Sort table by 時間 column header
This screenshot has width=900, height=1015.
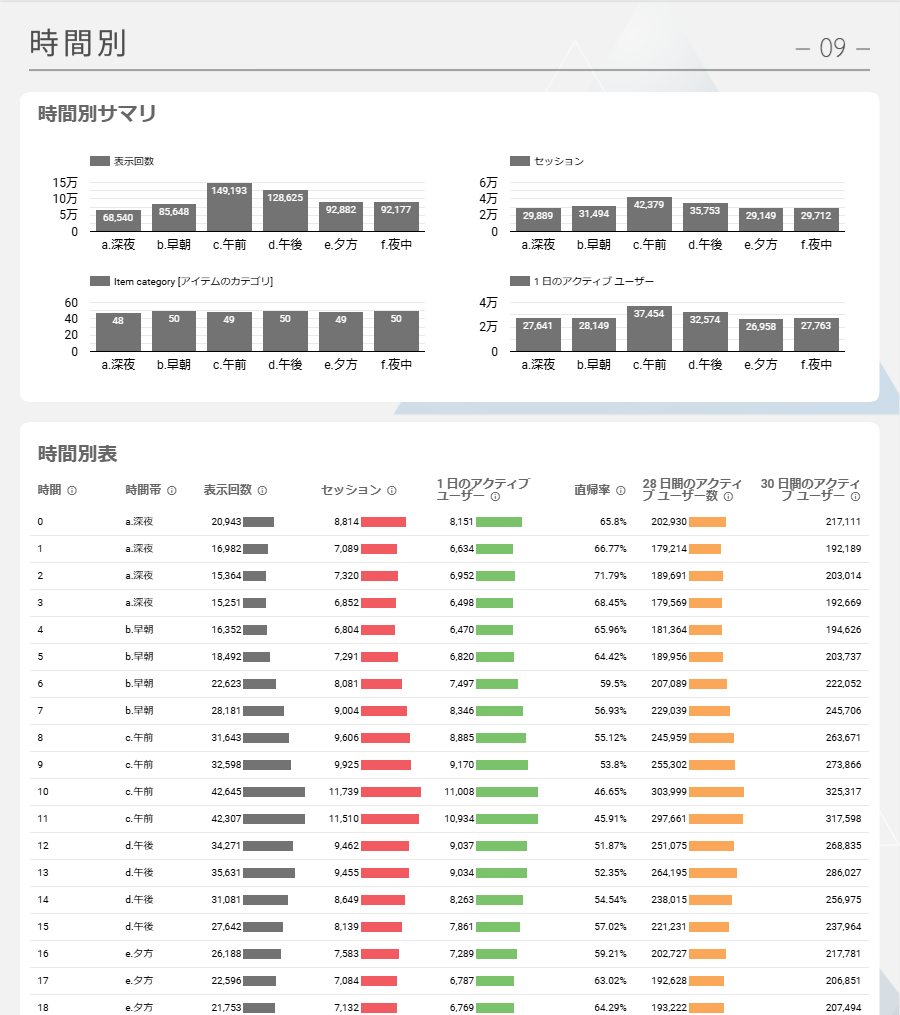click(50, 490)
